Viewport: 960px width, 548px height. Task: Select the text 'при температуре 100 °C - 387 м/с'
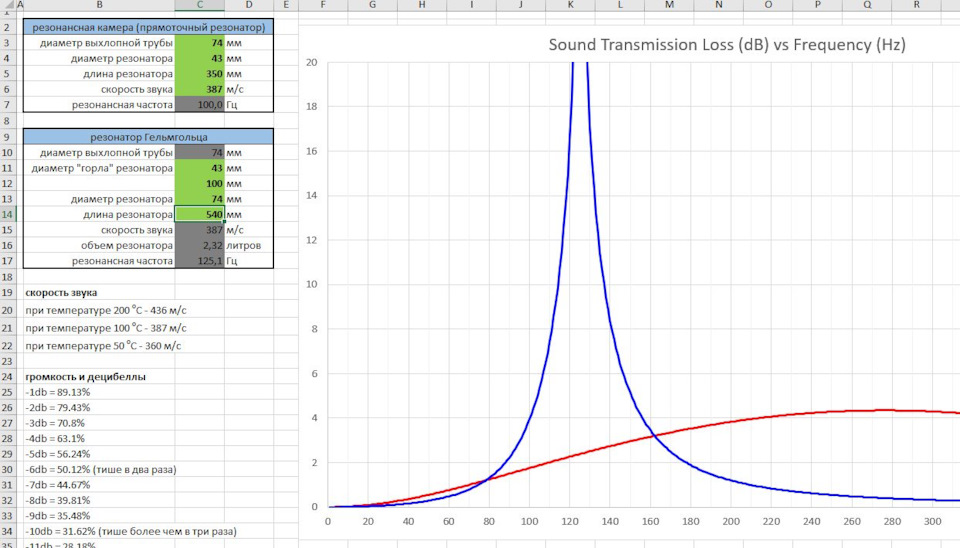(x=106, y=328)
